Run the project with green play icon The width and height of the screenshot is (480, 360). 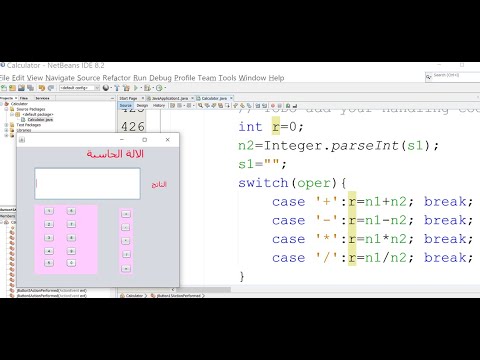click(x=136, y=88)
